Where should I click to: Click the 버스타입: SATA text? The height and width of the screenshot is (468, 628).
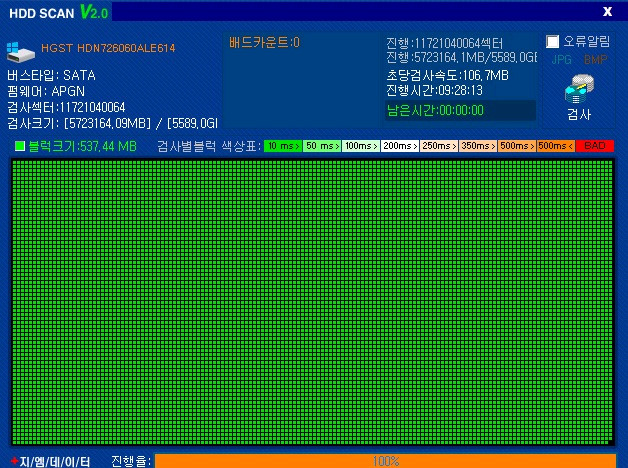[51, 75]
